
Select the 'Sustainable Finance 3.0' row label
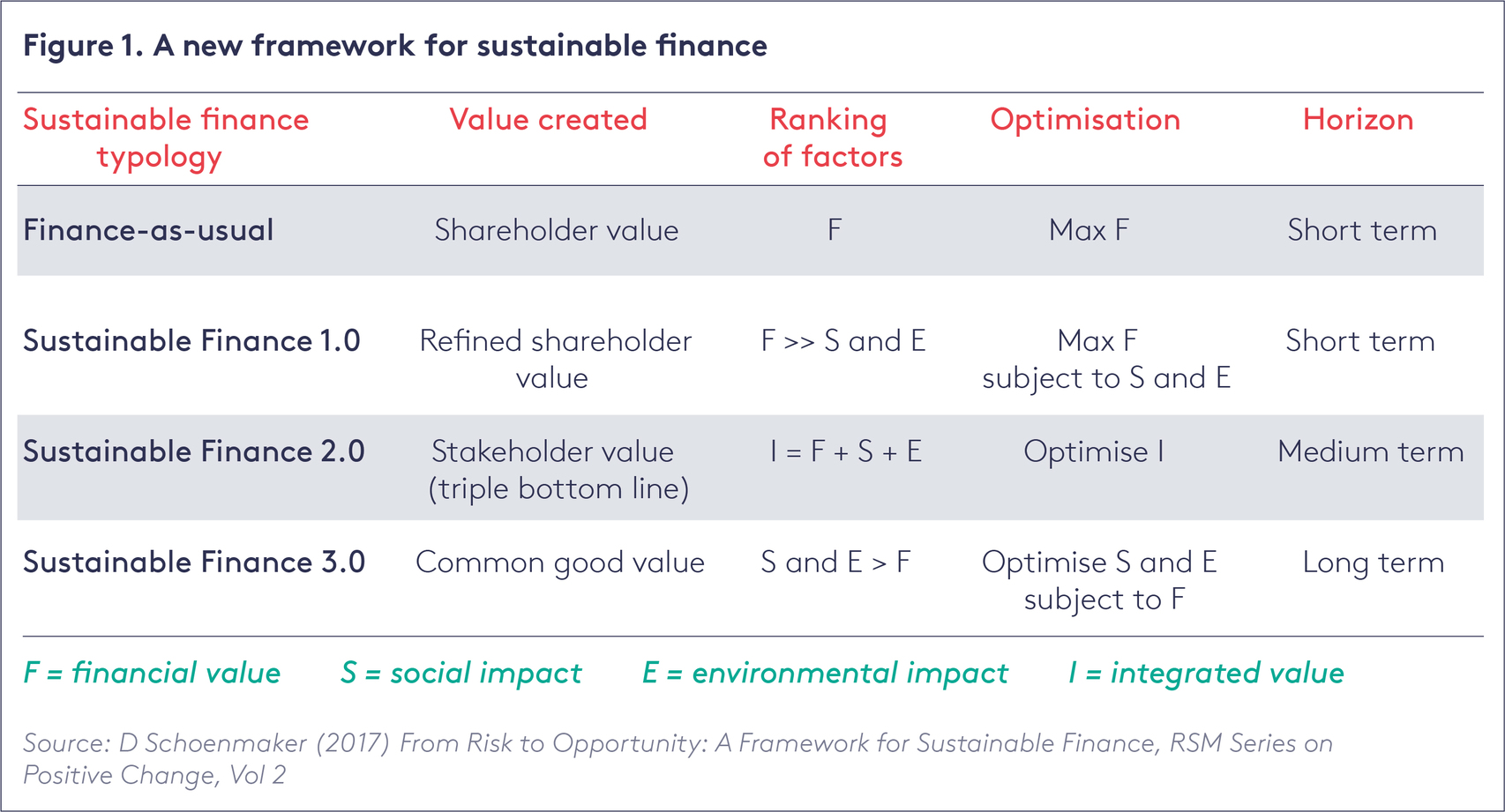(193, 562)
